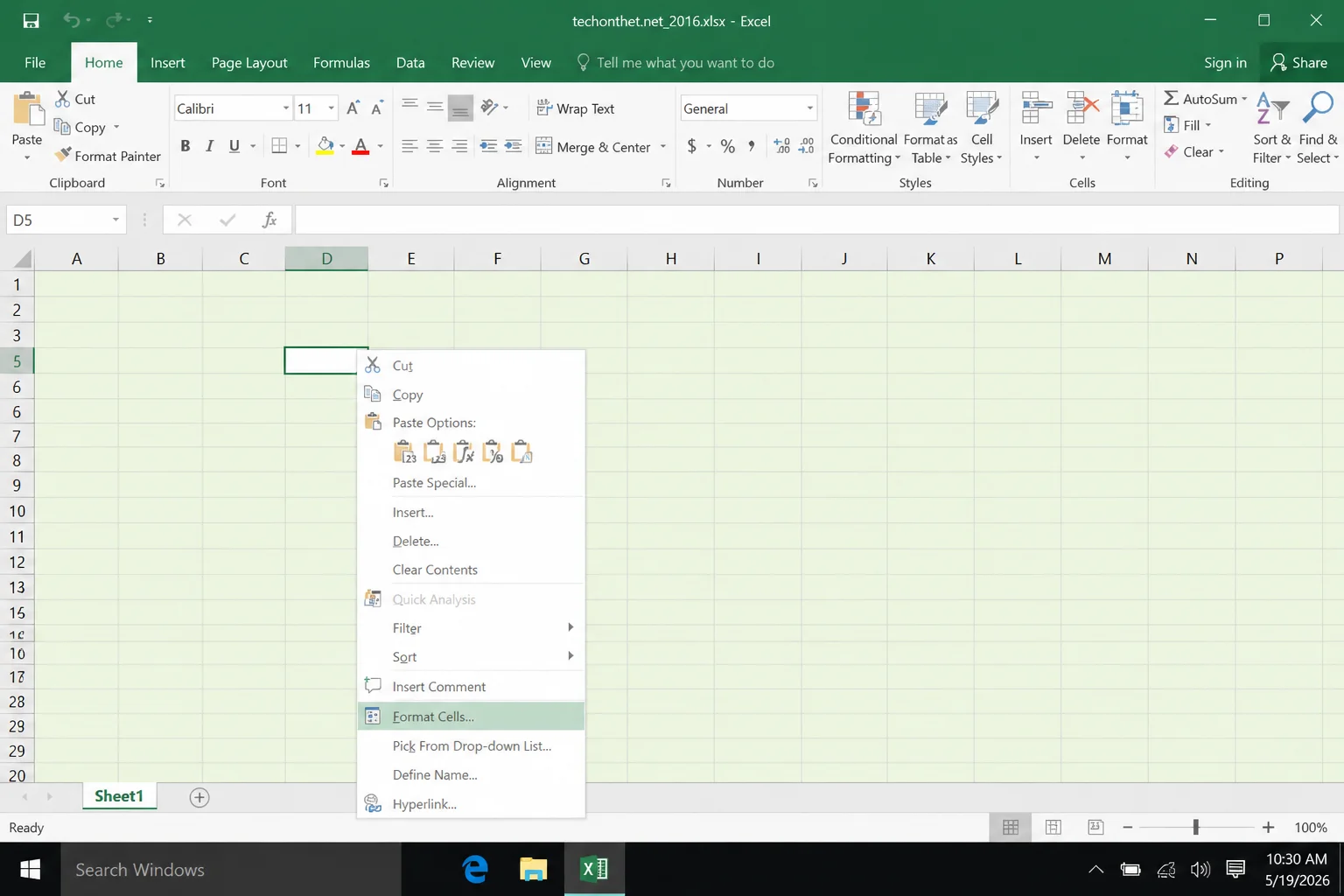Click the zoom slider handle
1344x896 pixels.
(x=1195, y=827)
